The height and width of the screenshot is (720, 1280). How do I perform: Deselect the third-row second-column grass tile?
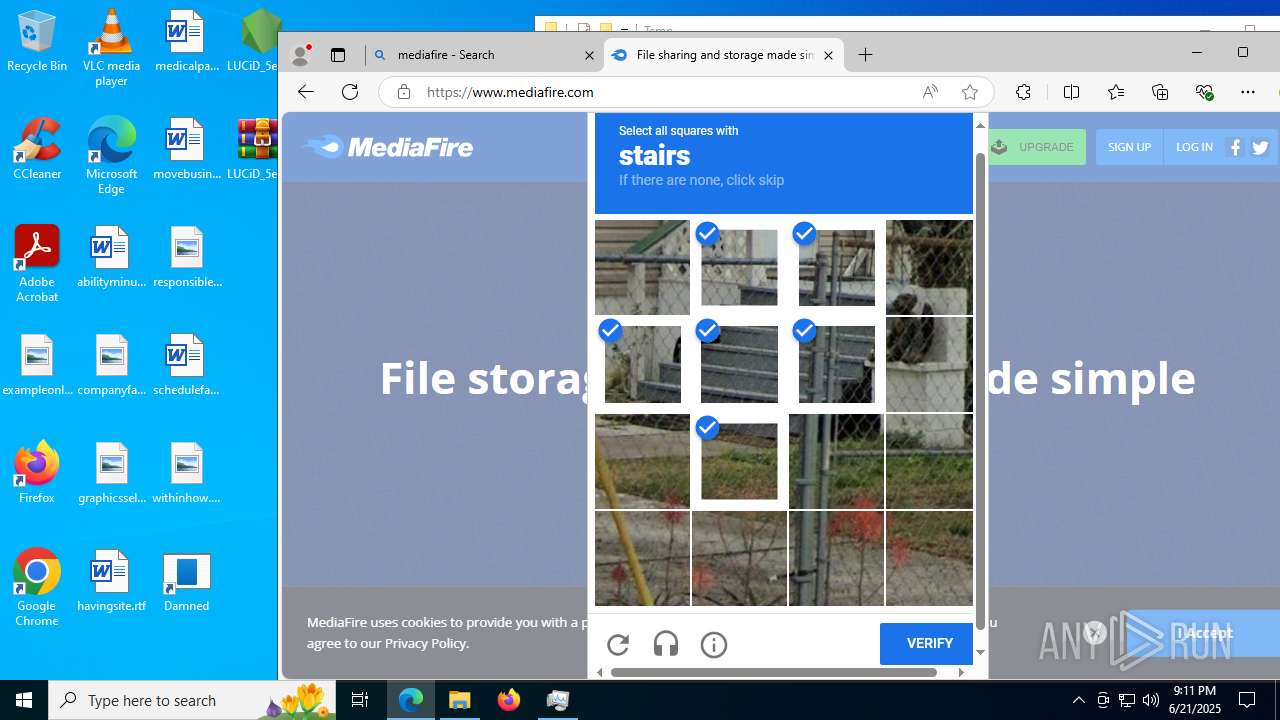click(739, 461)
